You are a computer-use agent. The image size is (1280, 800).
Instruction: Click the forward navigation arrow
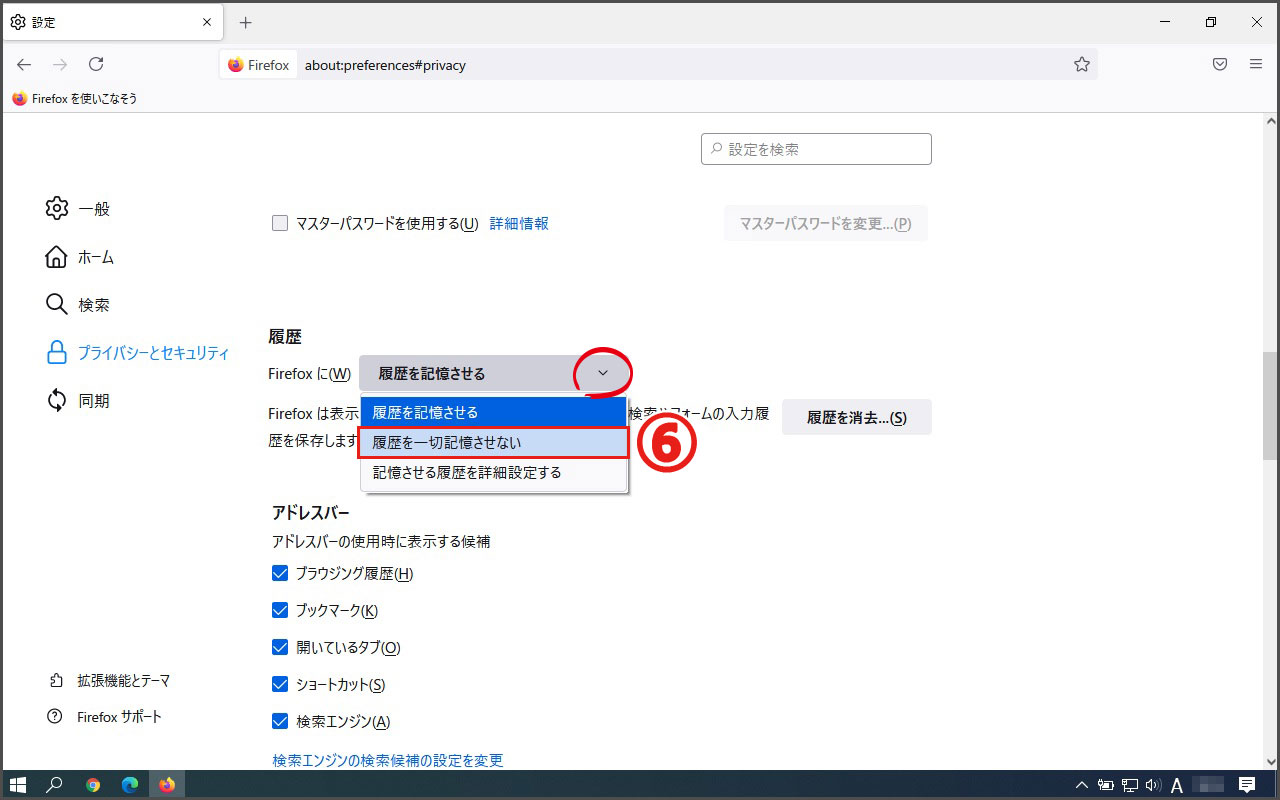point(60,64)
